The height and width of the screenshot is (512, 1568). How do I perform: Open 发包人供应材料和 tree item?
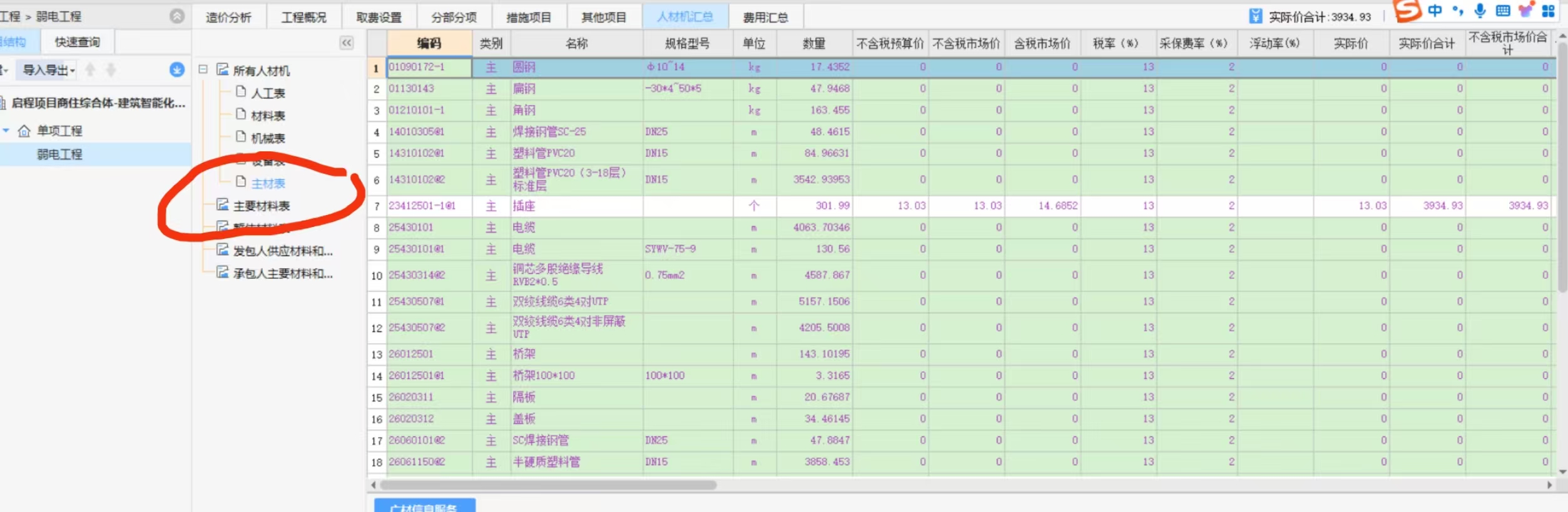pyautogui.click(x=283, y=251)
